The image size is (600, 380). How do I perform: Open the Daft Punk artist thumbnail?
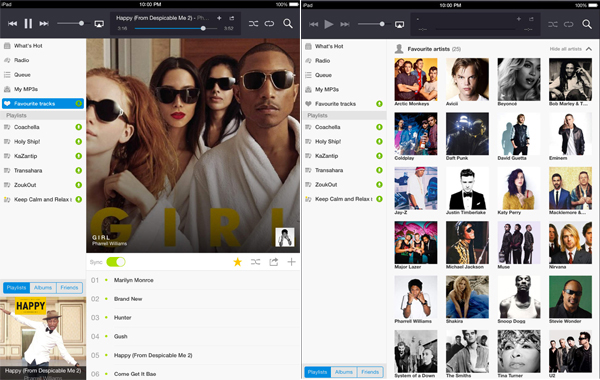[467, 134]
